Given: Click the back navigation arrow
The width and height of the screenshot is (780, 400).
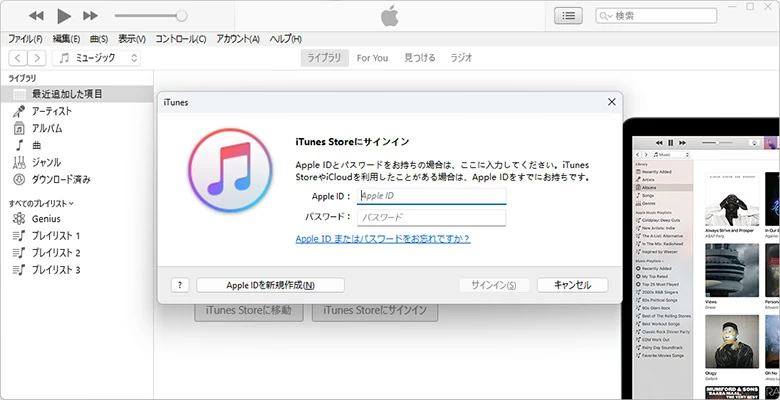Looking at the screenshot, I should pos(18,58).
